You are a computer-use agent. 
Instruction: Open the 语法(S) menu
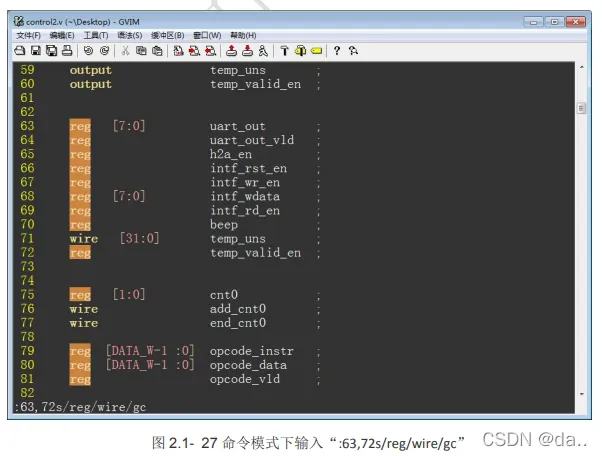[129, 35]
